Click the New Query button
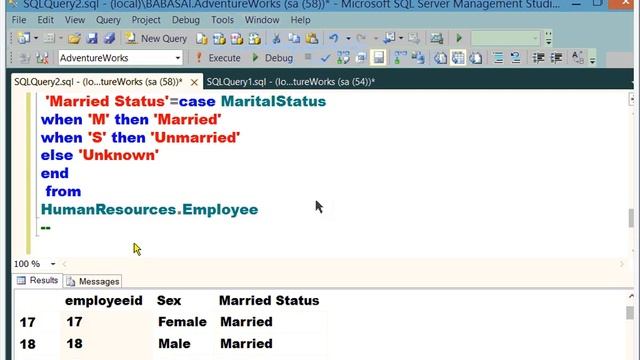The image size is (640, 360). (156, 38)
